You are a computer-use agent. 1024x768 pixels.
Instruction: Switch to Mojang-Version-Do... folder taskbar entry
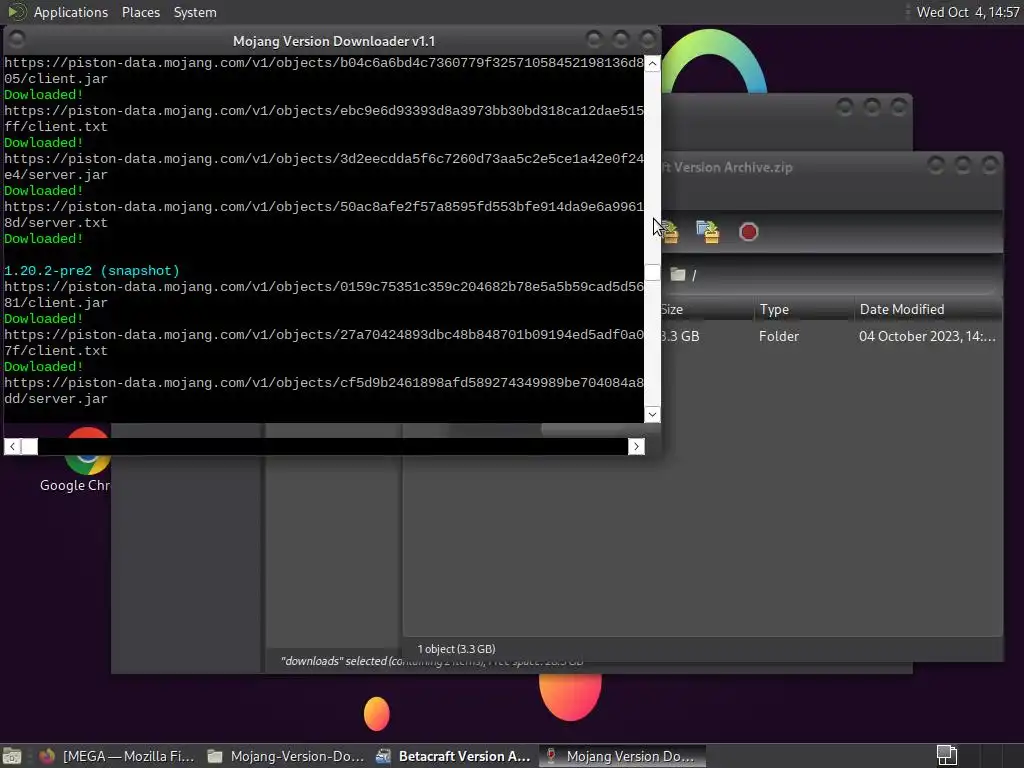286,756
